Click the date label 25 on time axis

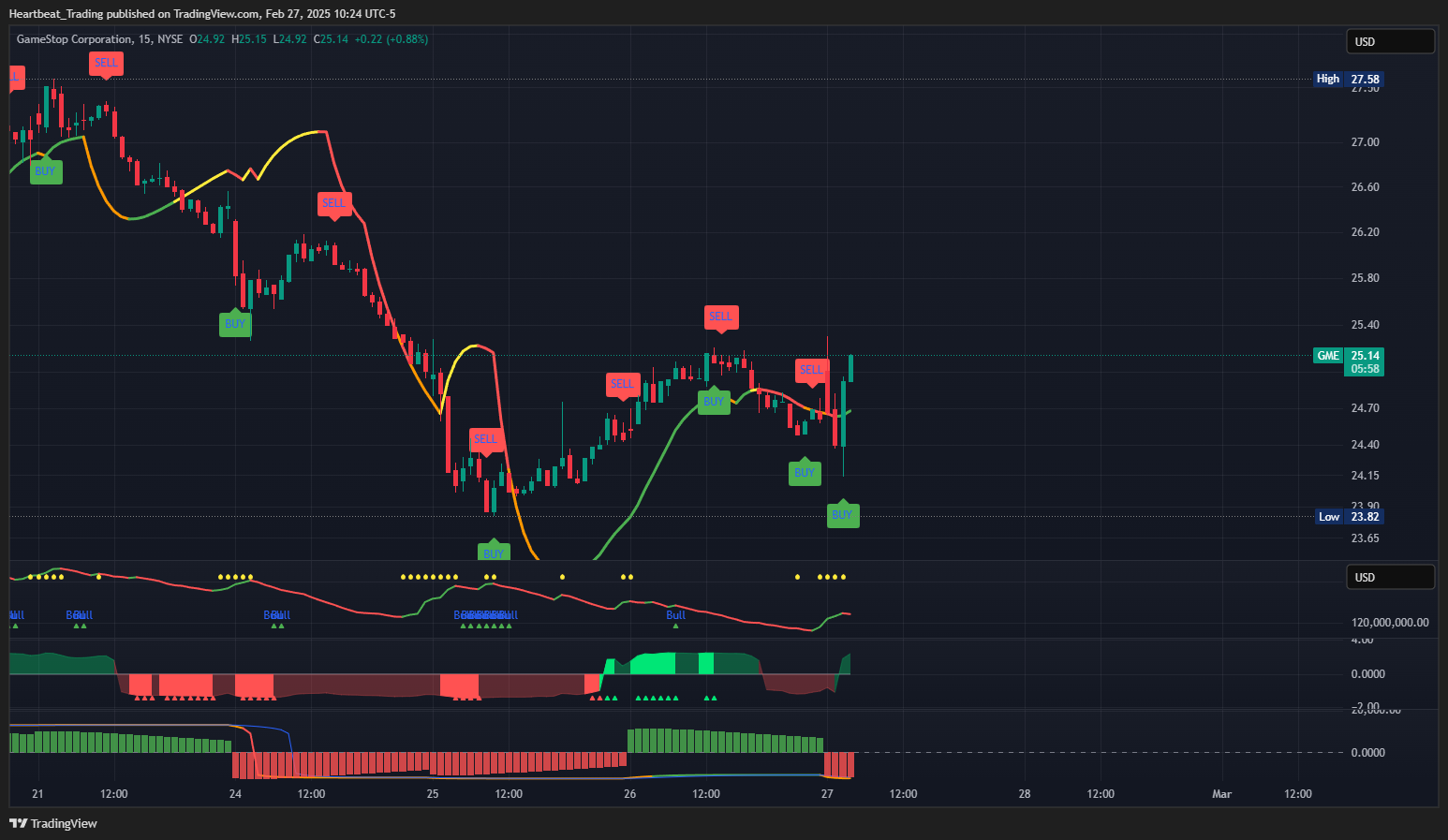point(433,794)
